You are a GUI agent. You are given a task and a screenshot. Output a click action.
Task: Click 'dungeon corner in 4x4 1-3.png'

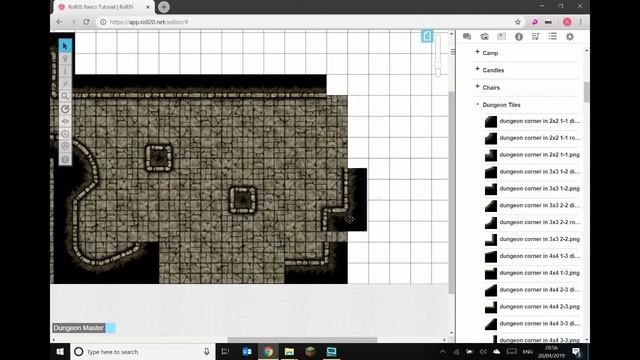540,273
